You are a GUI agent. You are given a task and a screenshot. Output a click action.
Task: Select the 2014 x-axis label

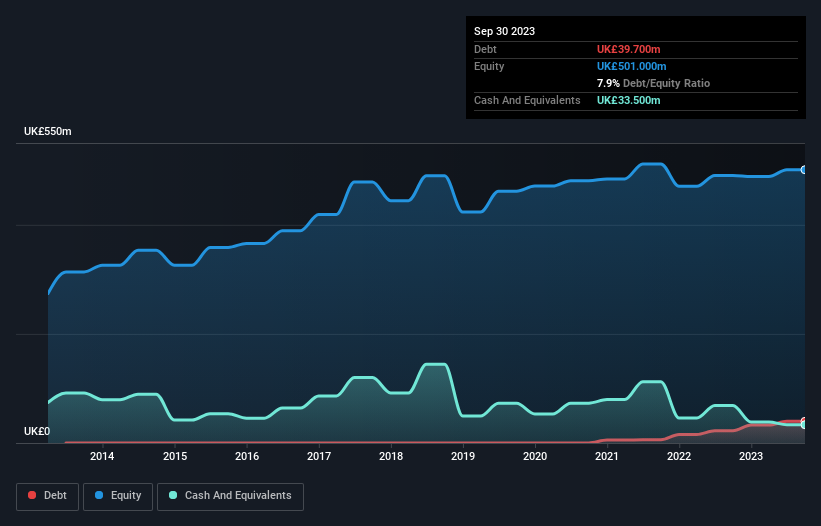click(x=102, y=457)
